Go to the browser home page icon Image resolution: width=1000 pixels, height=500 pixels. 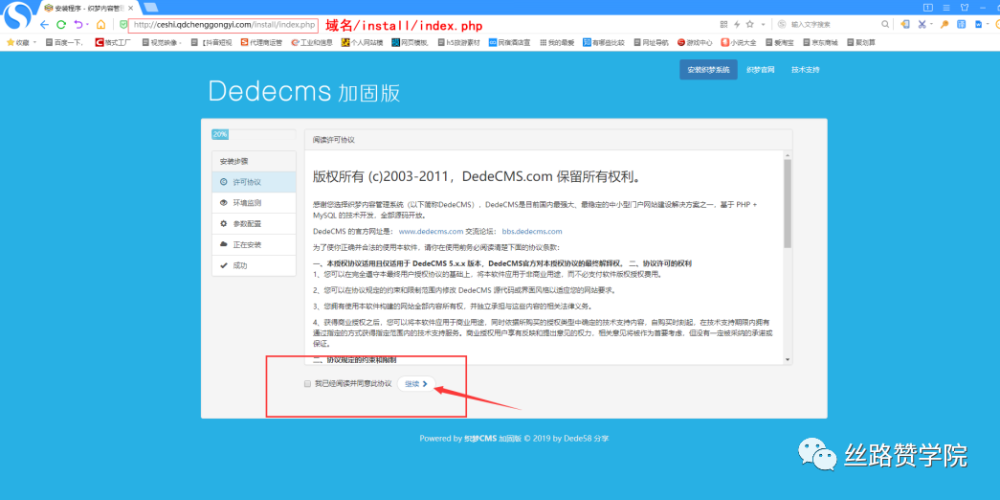[101, 25]
